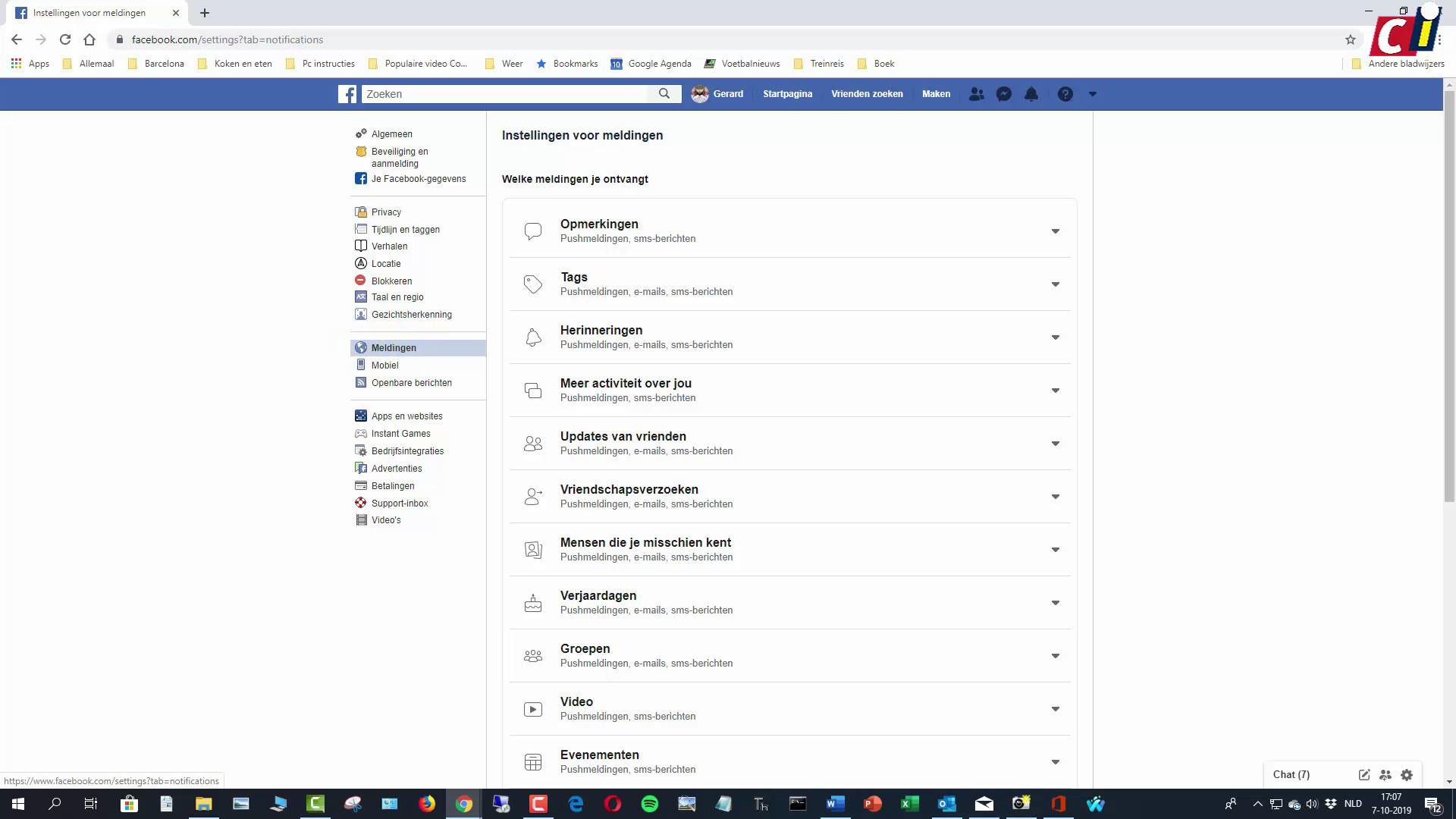Viewport: 1456px width, 819px height.
Task: Open Tijdlijn en taggen settings
Action: coord(405,229)
